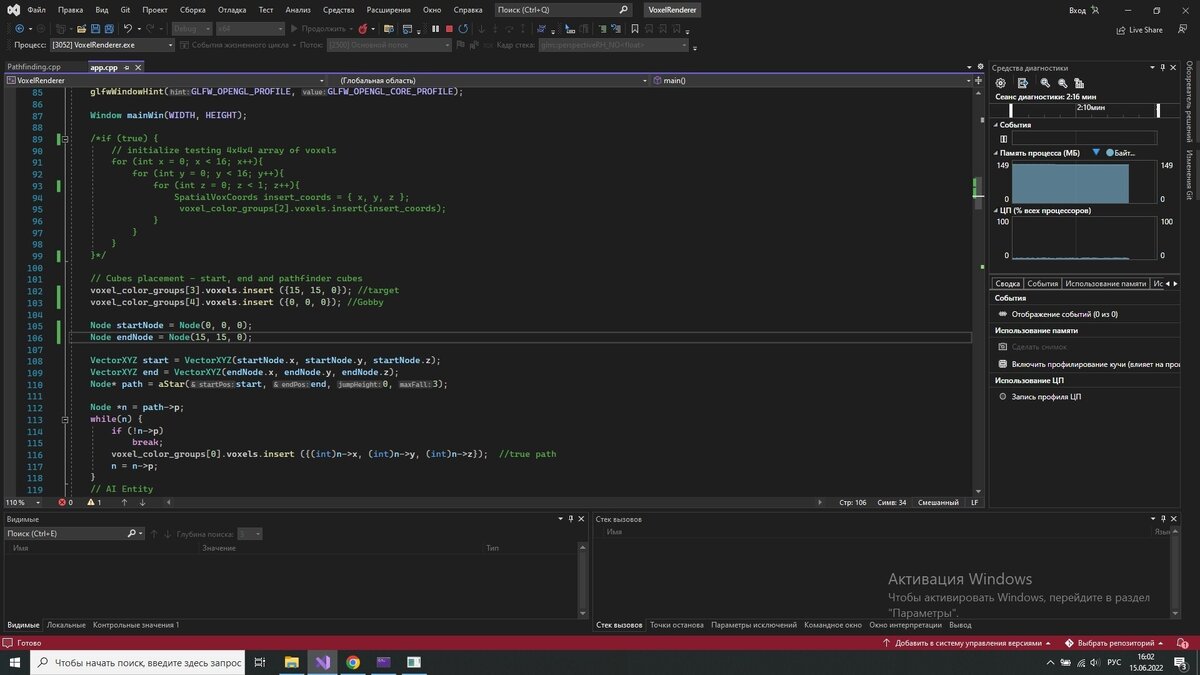
Task: Open the x64 platform dropdown
Action: click(x=249, y=29)
